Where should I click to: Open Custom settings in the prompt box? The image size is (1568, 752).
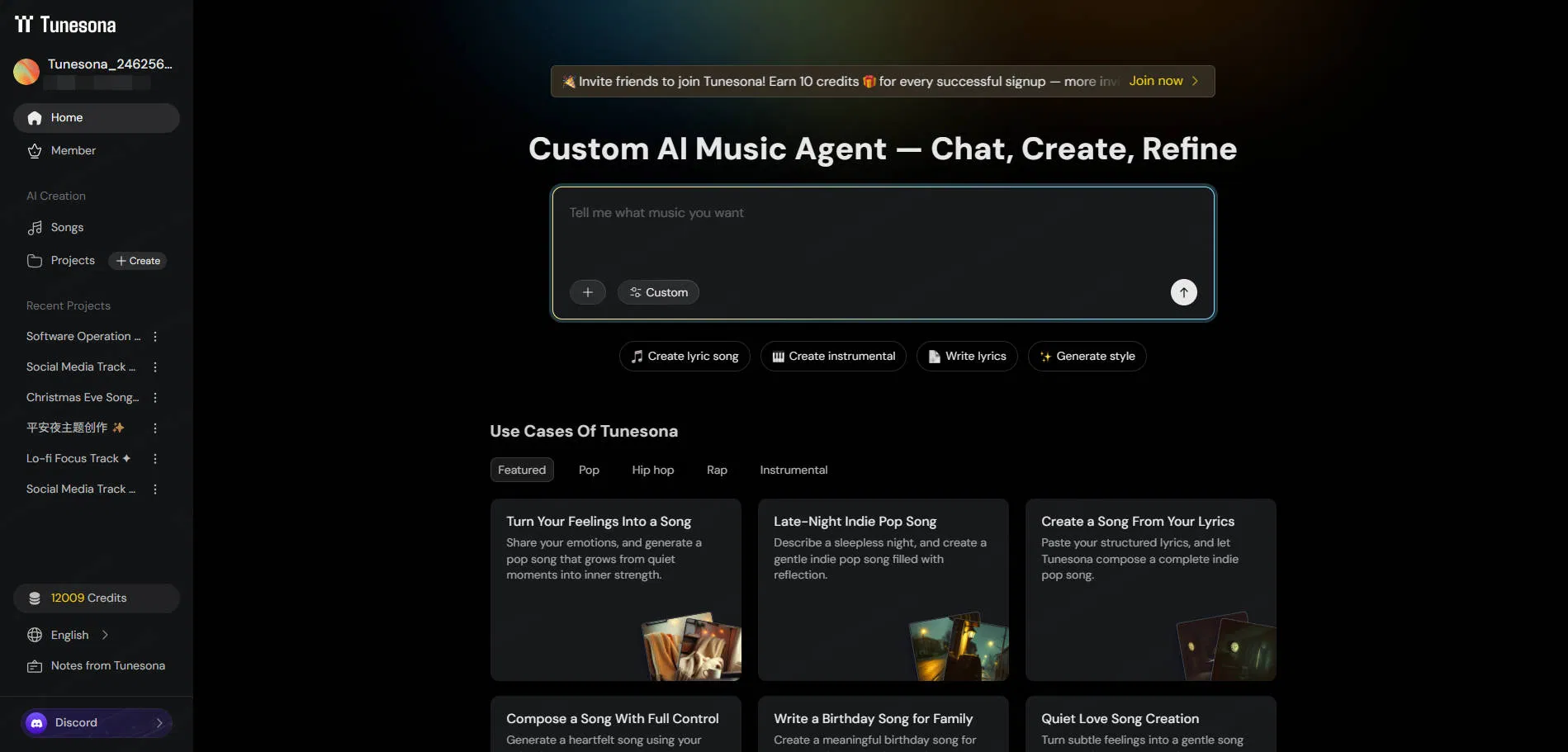pos(657,291)
